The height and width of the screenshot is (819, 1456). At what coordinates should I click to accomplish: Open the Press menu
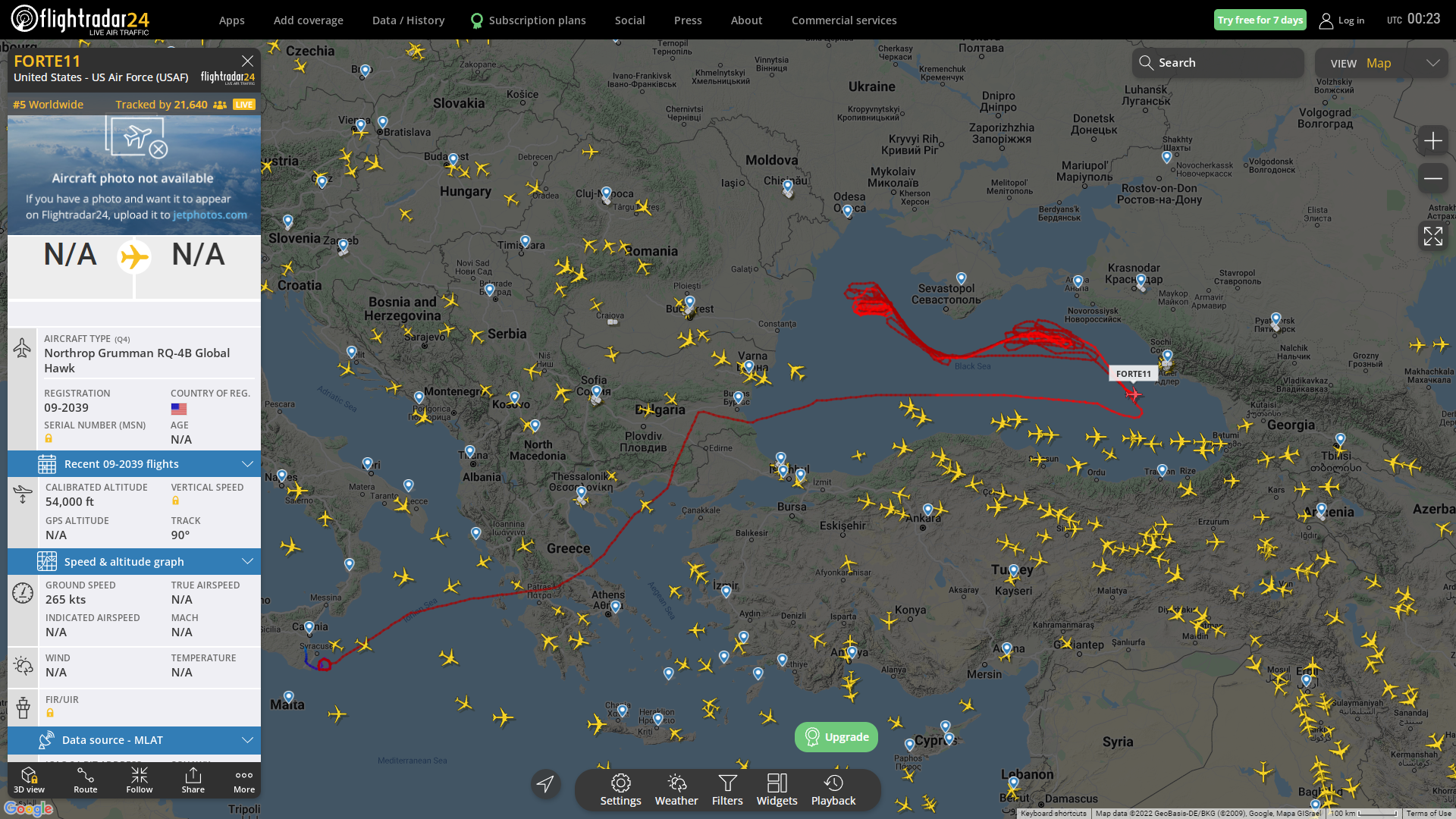tap(688, 20)
